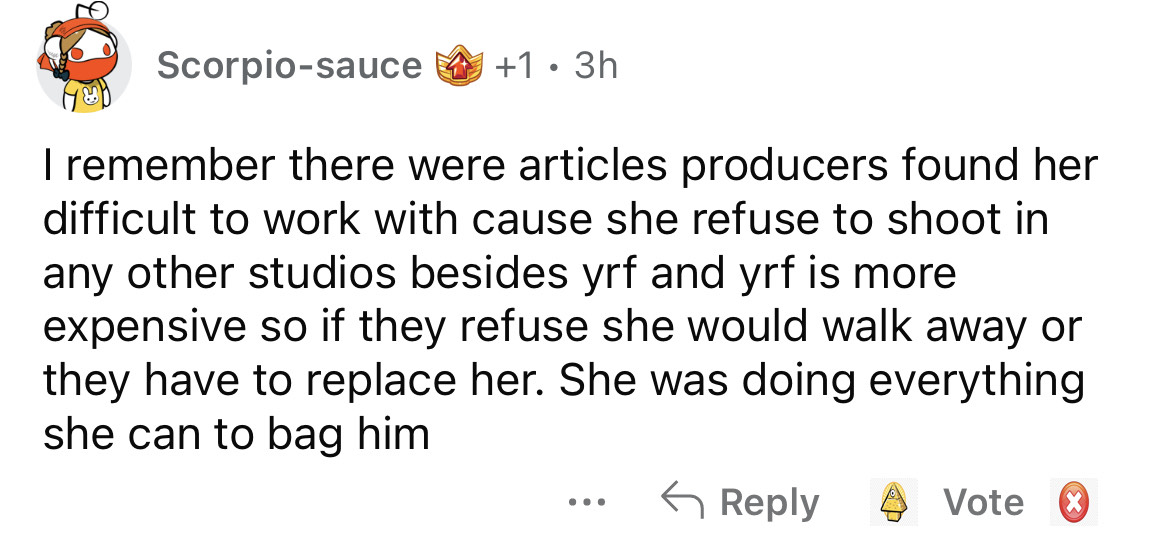Click the line starting "expensive so if they"

(560, 326)
